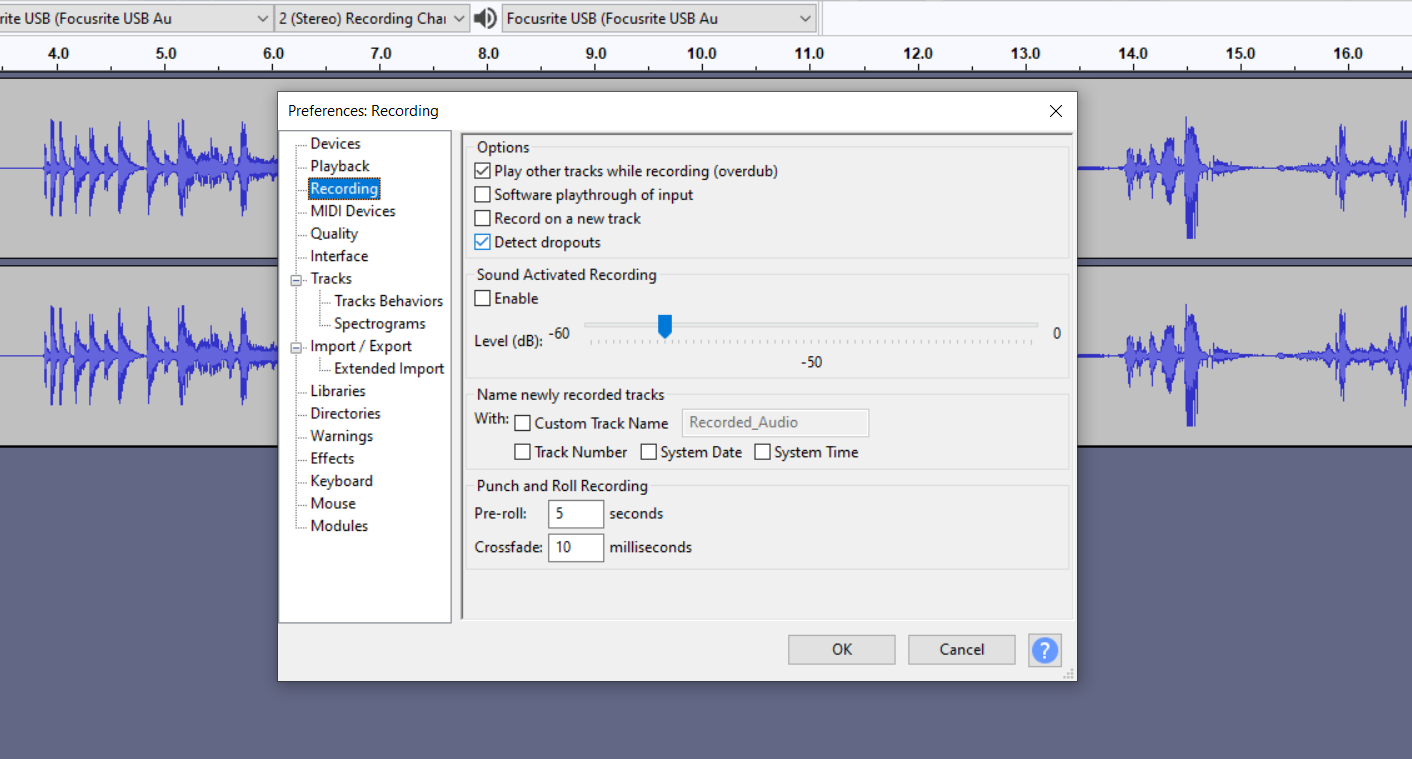The height and width of the screenshot is (759, 1412).
Task: Click the speaker playback device icon
Action: click(485, 18)
